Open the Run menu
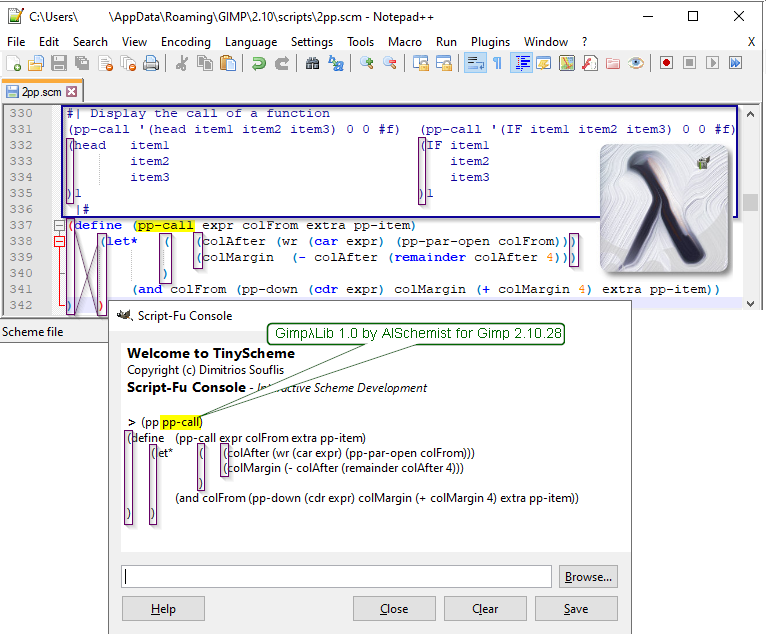 click(446, 42)
